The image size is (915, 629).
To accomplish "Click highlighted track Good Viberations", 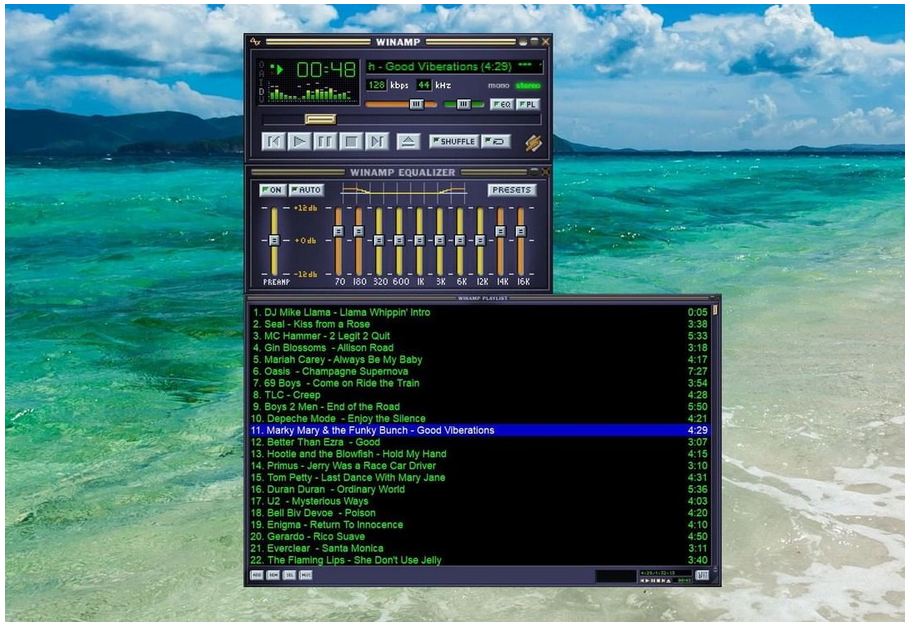I will 479,430.
